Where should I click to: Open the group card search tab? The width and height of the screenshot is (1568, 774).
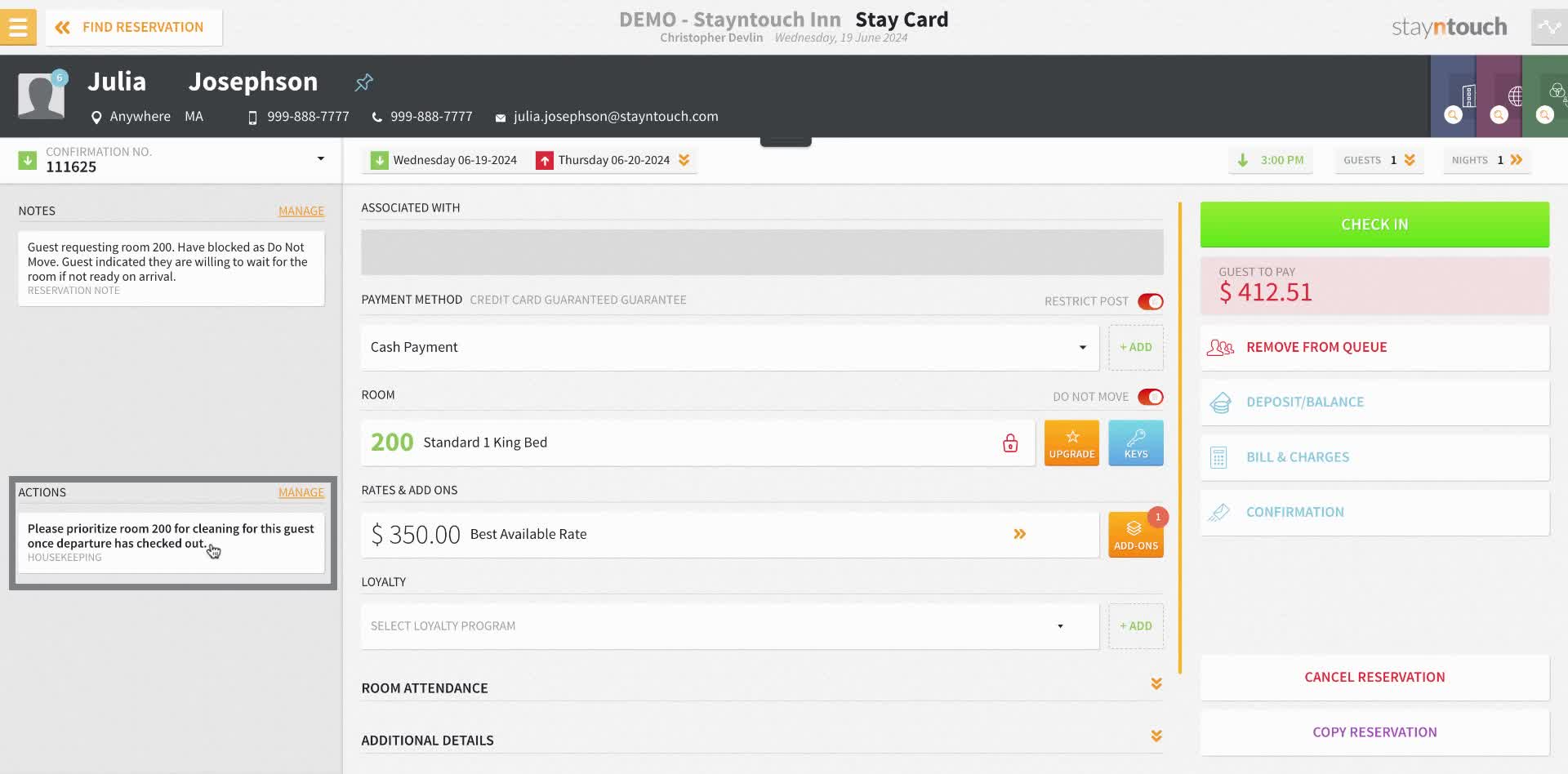click(1546, 96)
